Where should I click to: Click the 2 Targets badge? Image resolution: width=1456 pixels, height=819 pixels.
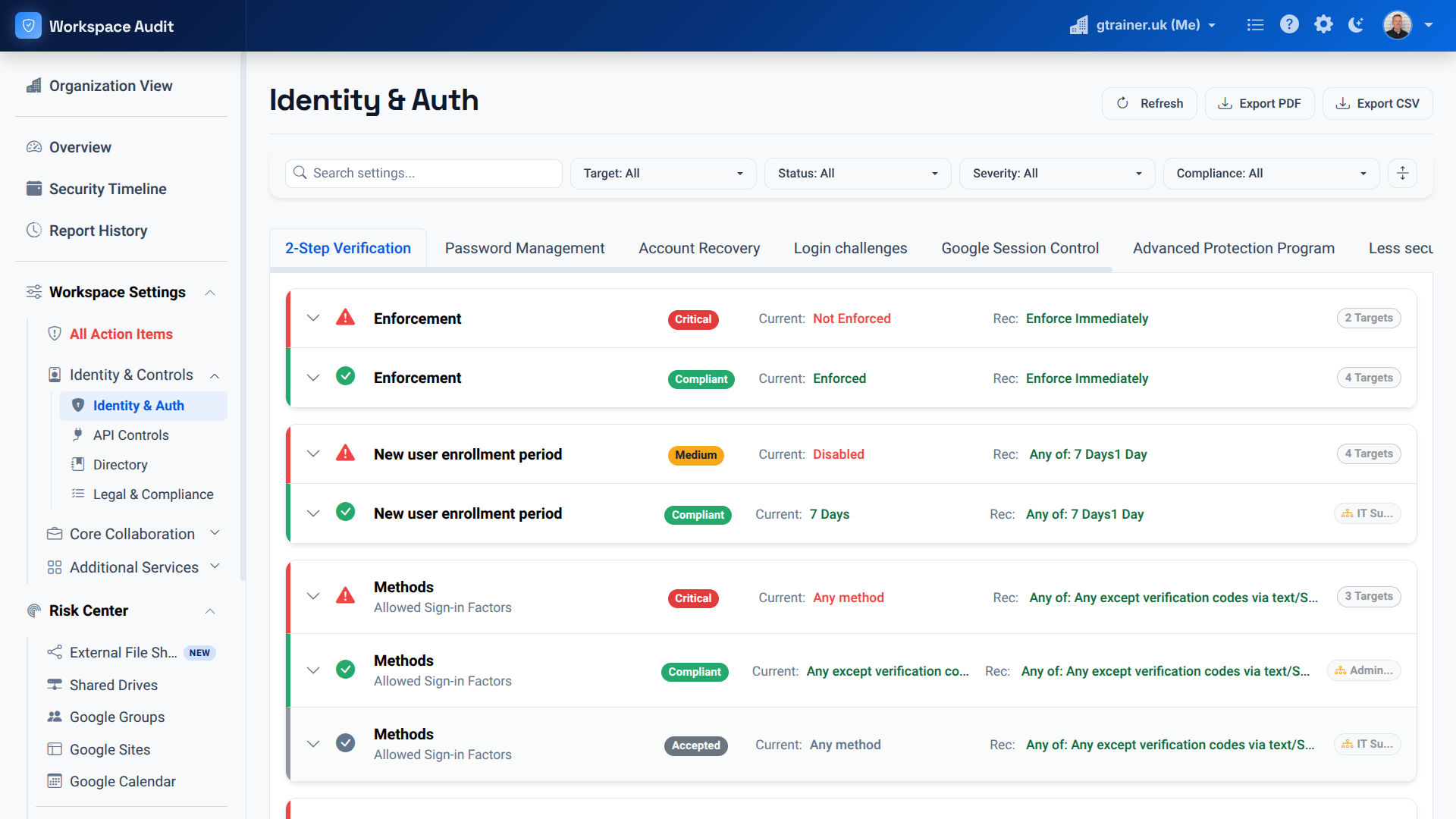click(x=1368, y=318)
